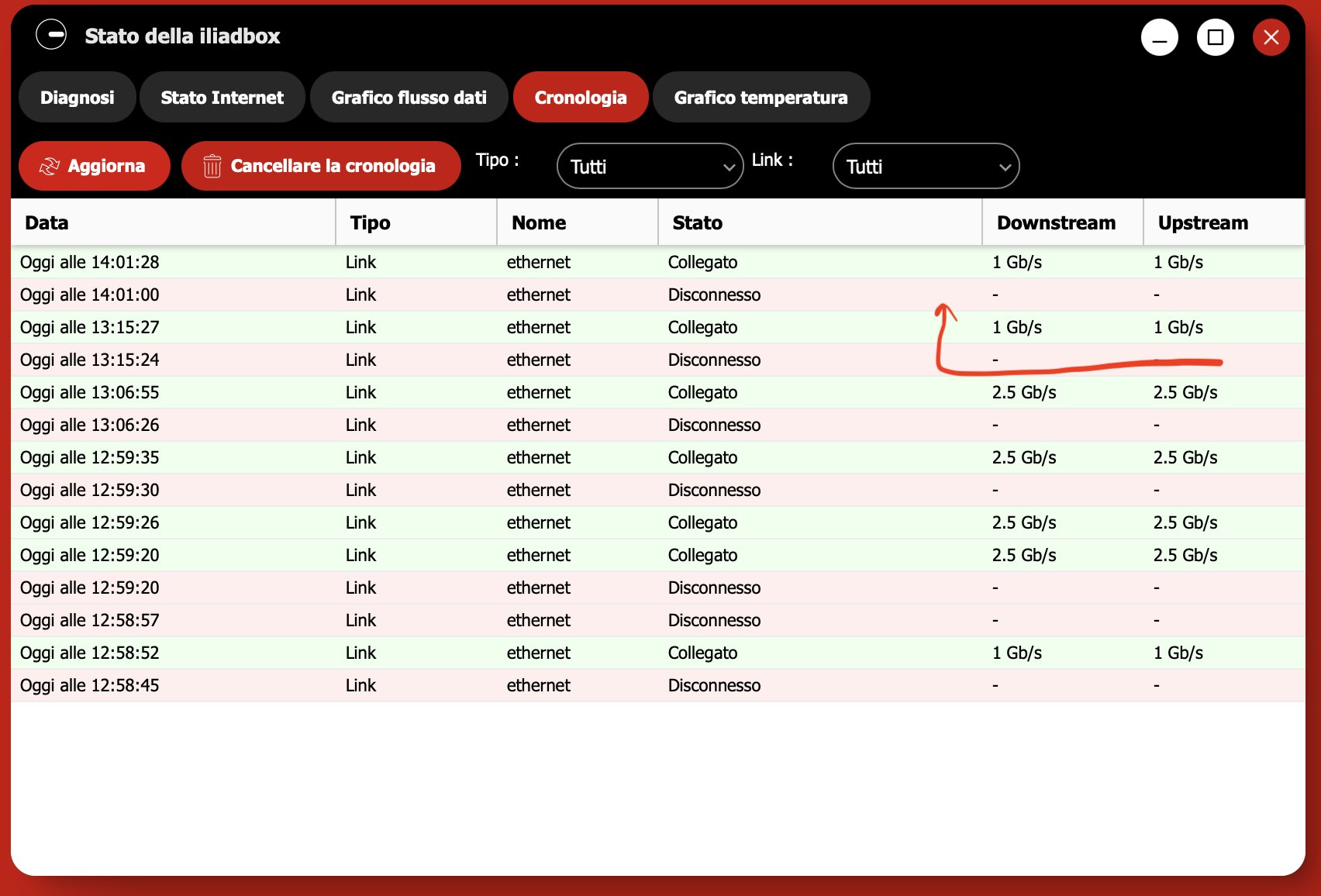Screen dimensions: 1321x896
Task: Select row Oggi alle 12:59:30
Action: pos(658,490)
